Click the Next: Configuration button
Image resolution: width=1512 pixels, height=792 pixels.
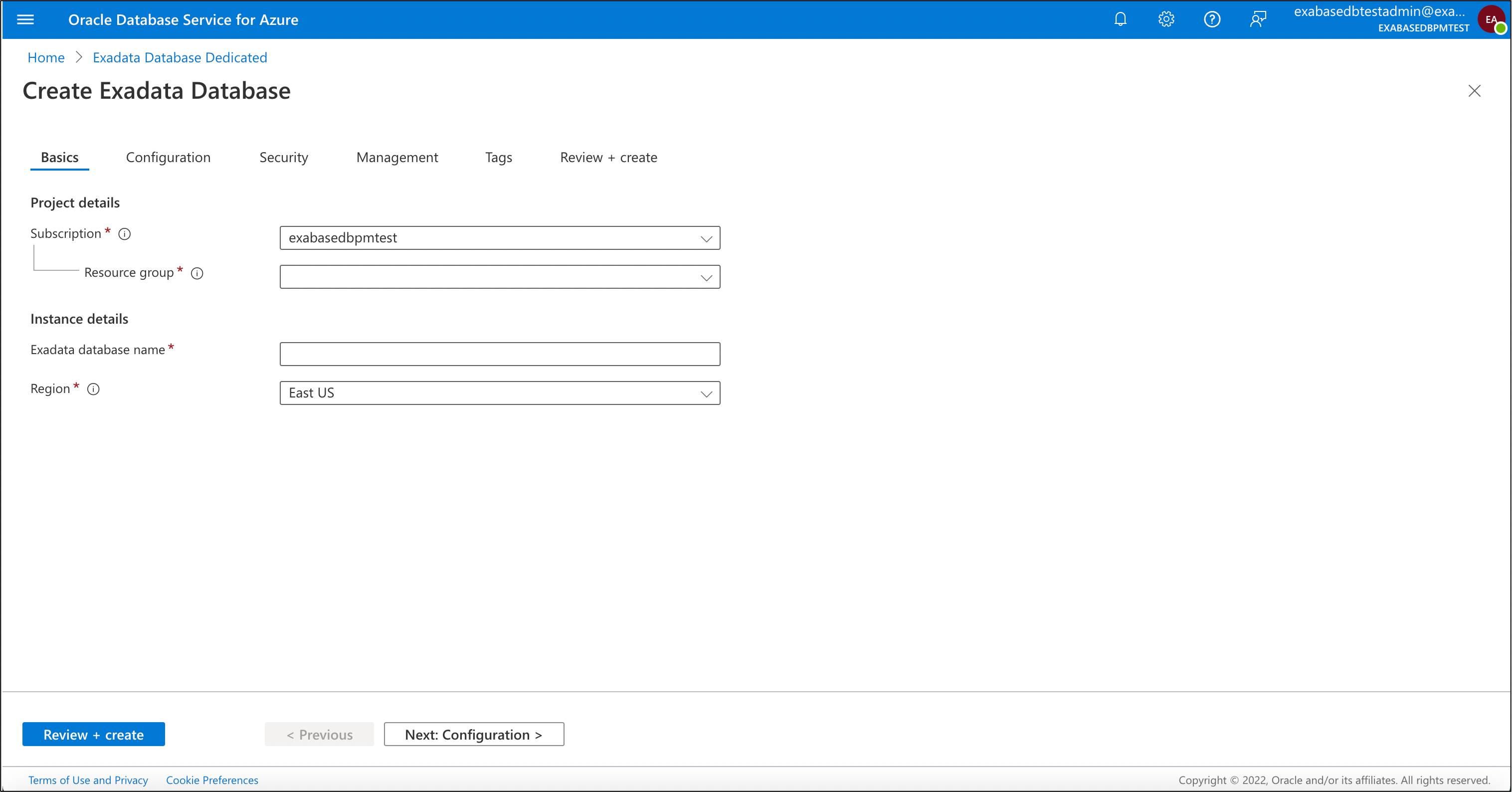click(x=474, y=734)
